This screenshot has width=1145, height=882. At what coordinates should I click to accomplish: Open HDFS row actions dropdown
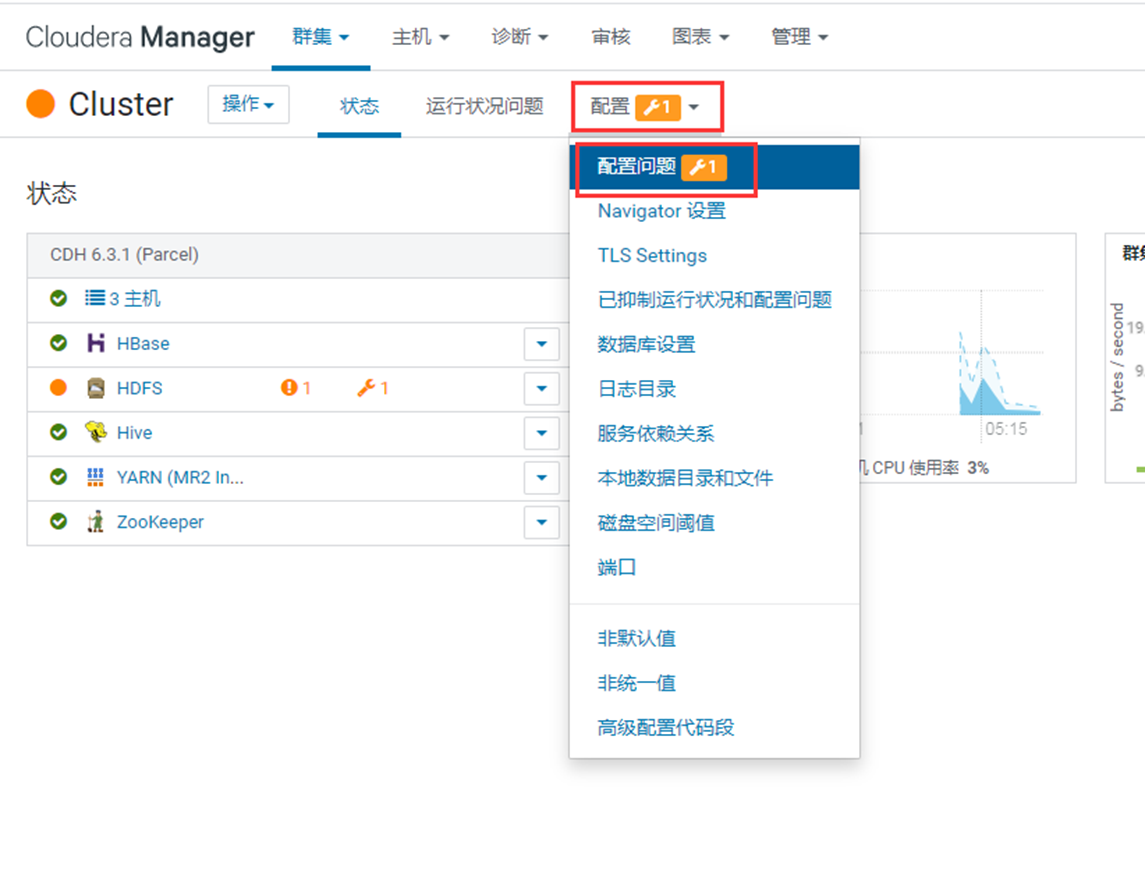click(x=542, y=388)
